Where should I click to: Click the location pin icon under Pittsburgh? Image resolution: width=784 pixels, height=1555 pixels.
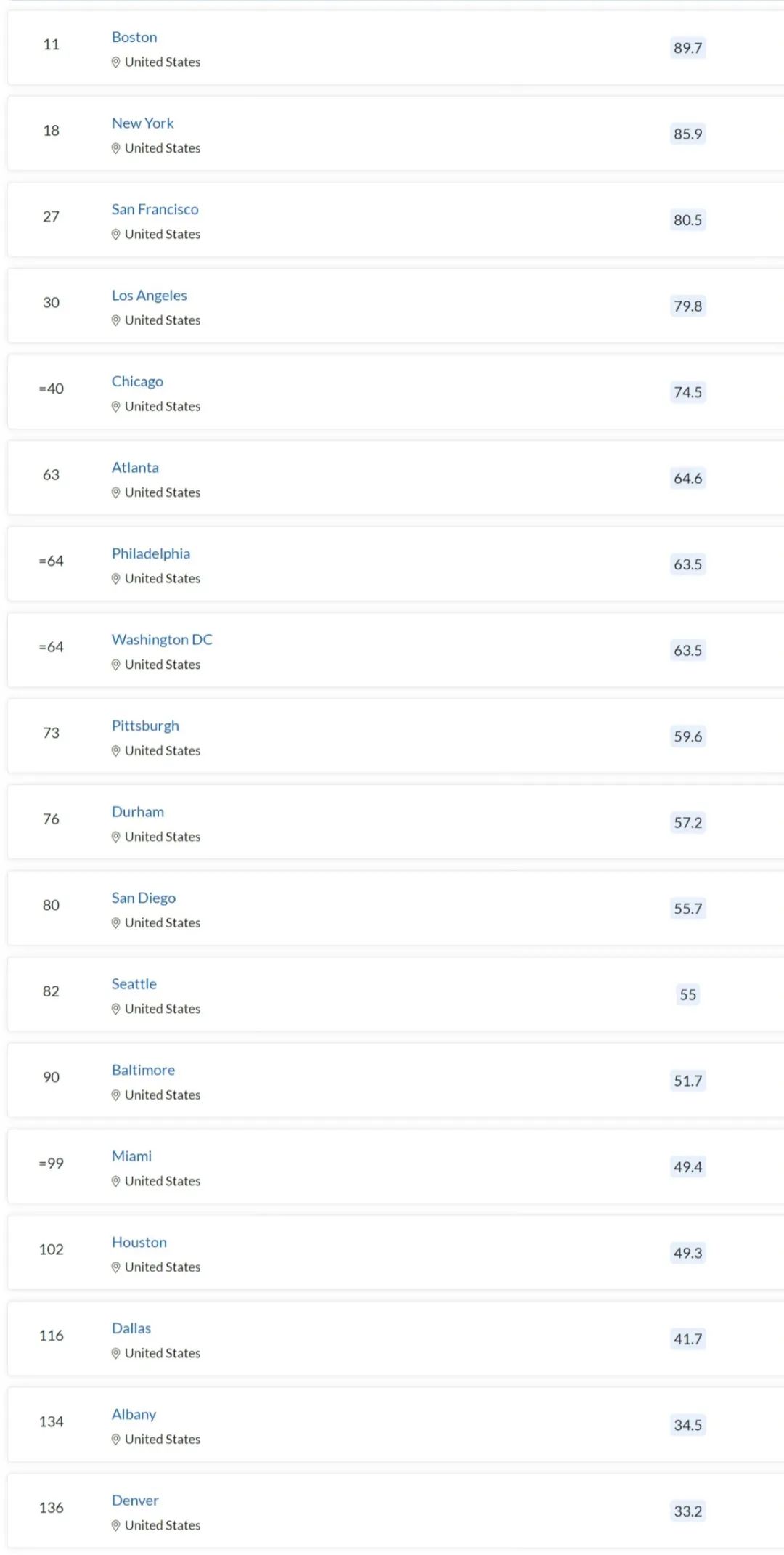115,751
